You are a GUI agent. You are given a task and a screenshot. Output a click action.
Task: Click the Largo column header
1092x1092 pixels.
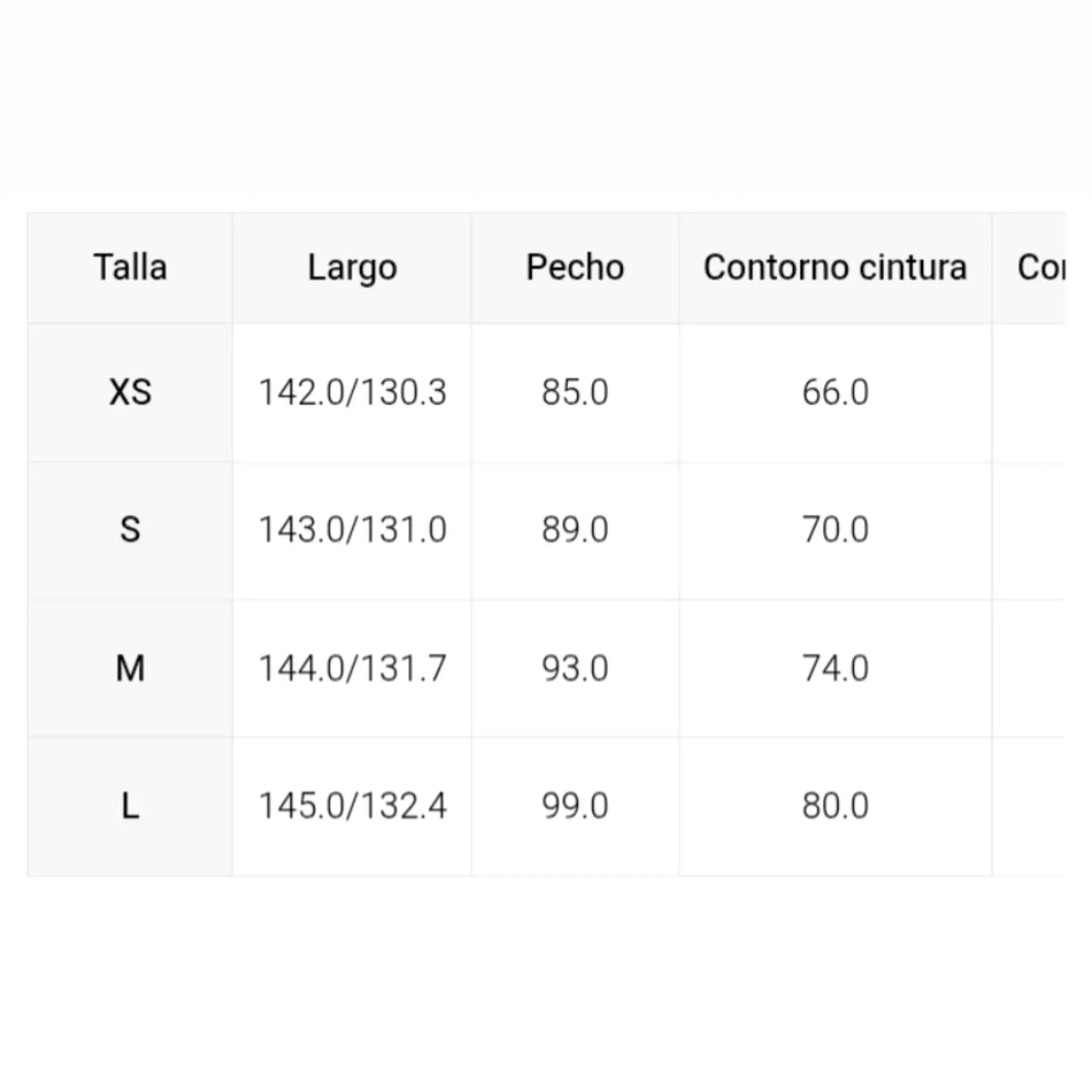click(x=352, y=267)
